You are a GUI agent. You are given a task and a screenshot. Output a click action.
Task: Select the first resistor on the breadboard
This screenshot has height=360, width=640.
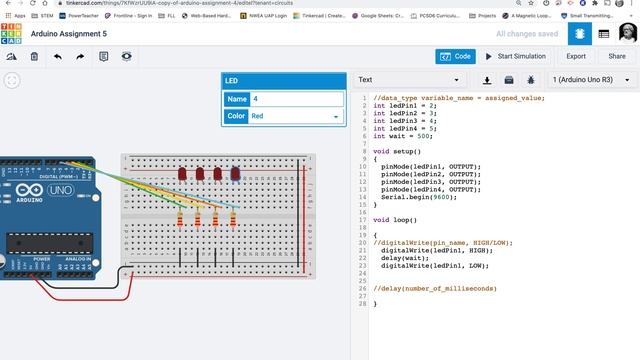tap(180, 220)
